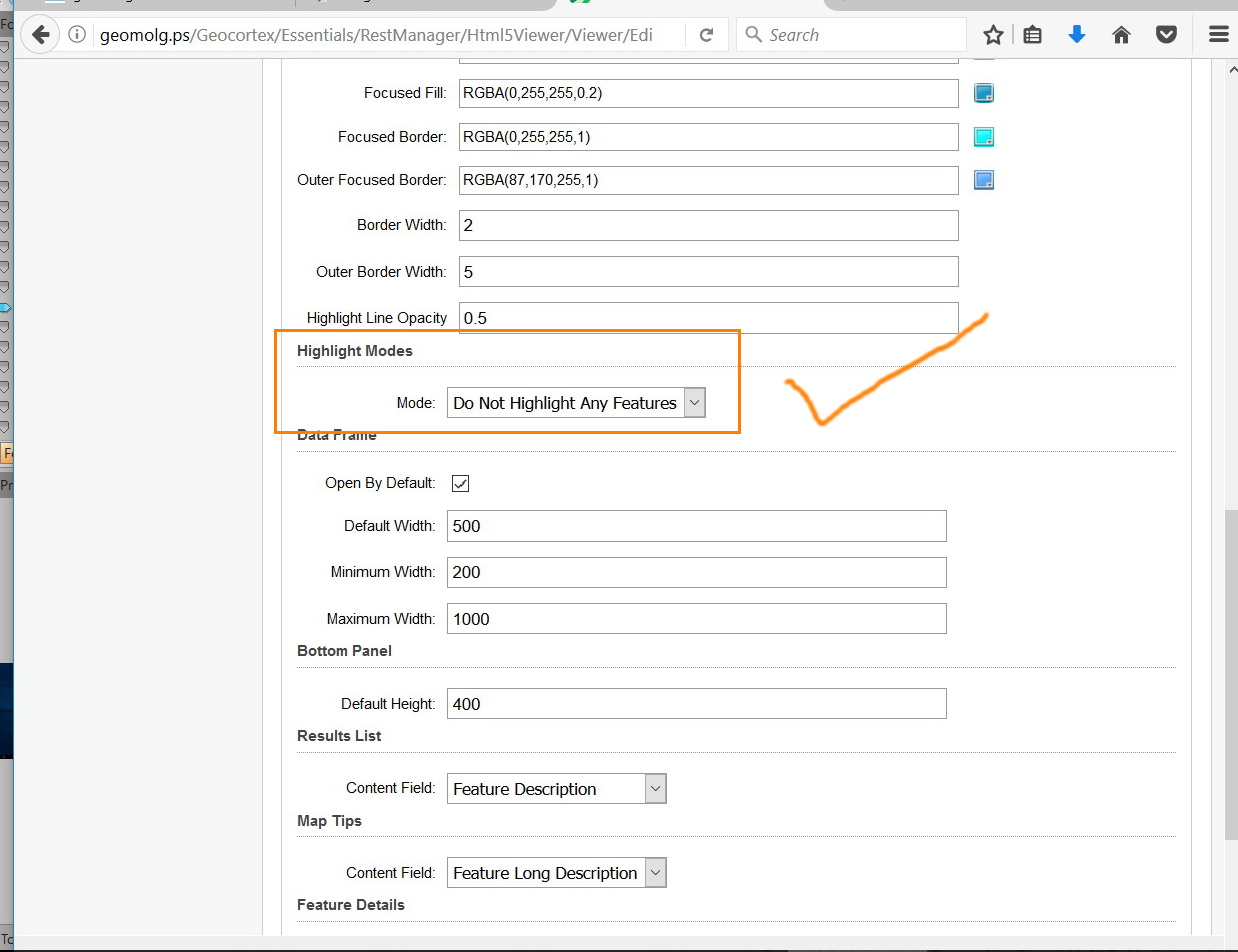Go to the browser home page icon
This screenshot has width=1238, height=952.
click(1121, 35)
